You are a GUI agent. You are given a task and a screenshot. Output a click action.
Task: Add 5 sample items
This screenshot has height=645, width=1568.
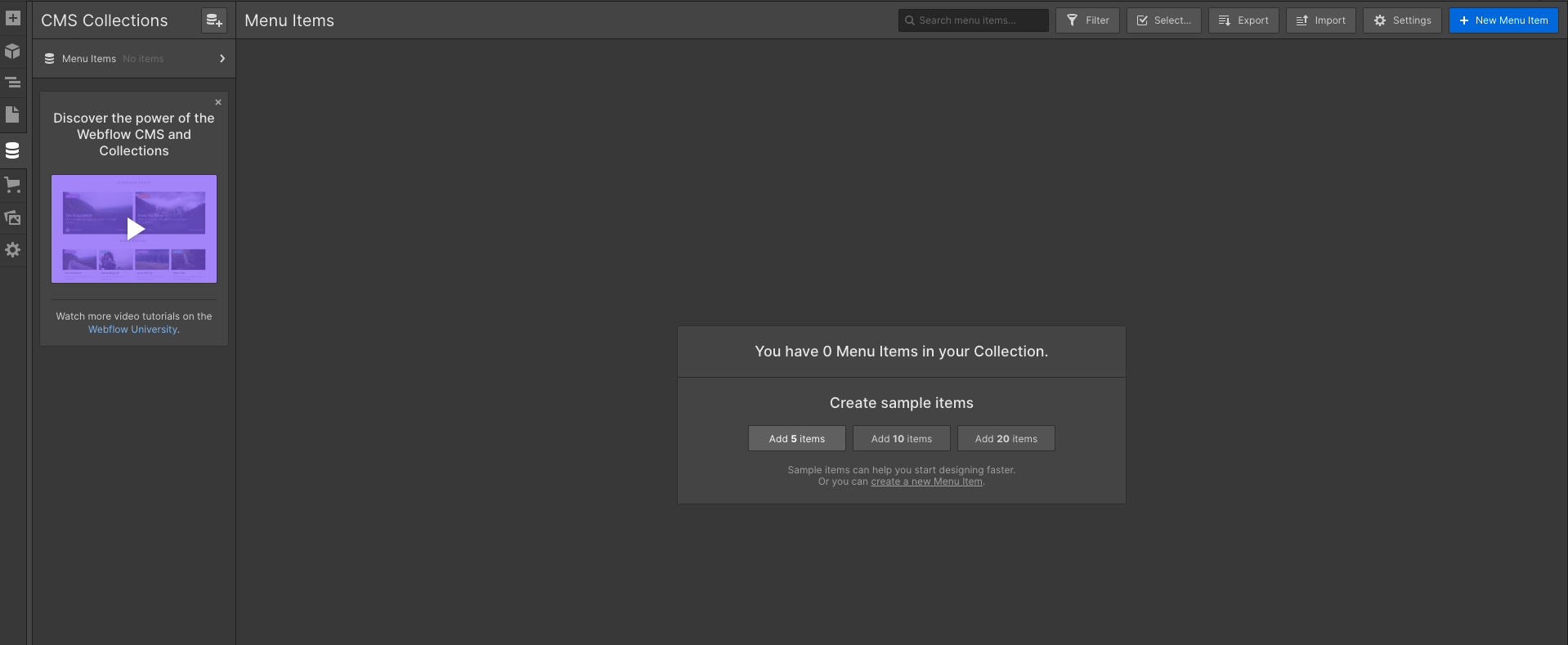tap(797, 438)
